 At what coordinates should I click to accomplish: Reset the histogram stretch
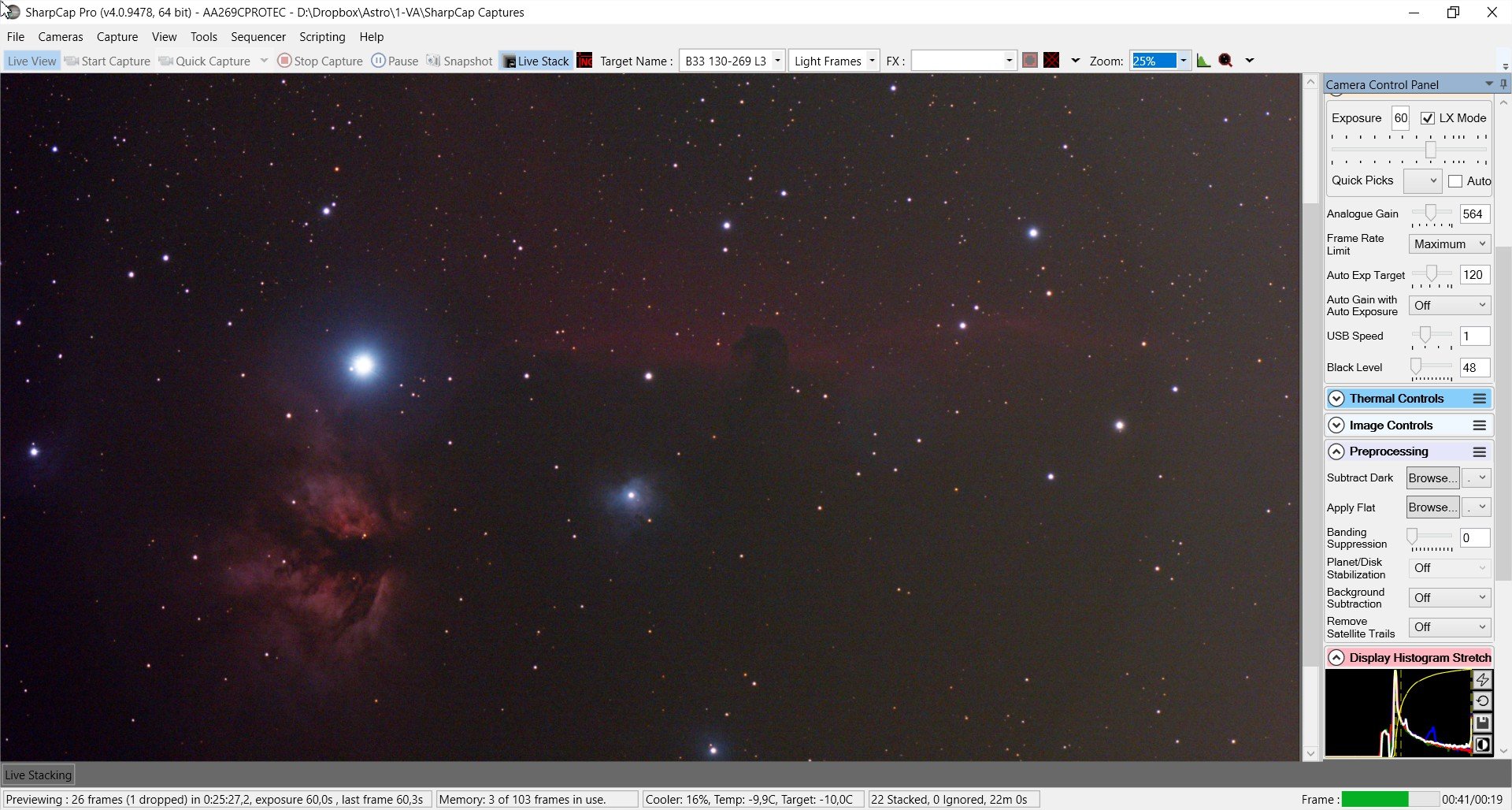click(x=1482, y=700)
